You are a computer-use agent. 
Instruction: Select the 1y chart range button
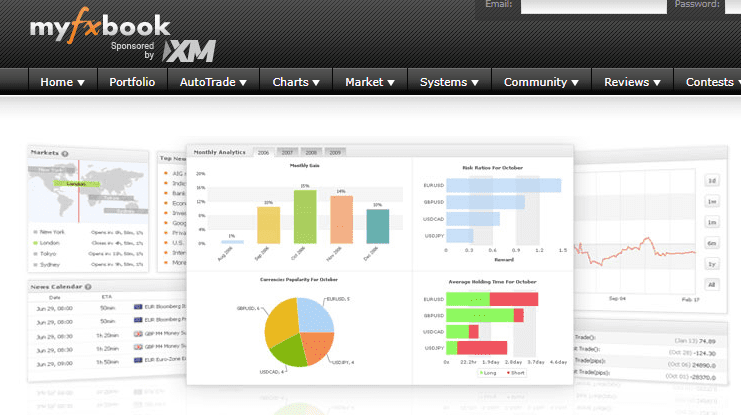click(x=712, y=264)
